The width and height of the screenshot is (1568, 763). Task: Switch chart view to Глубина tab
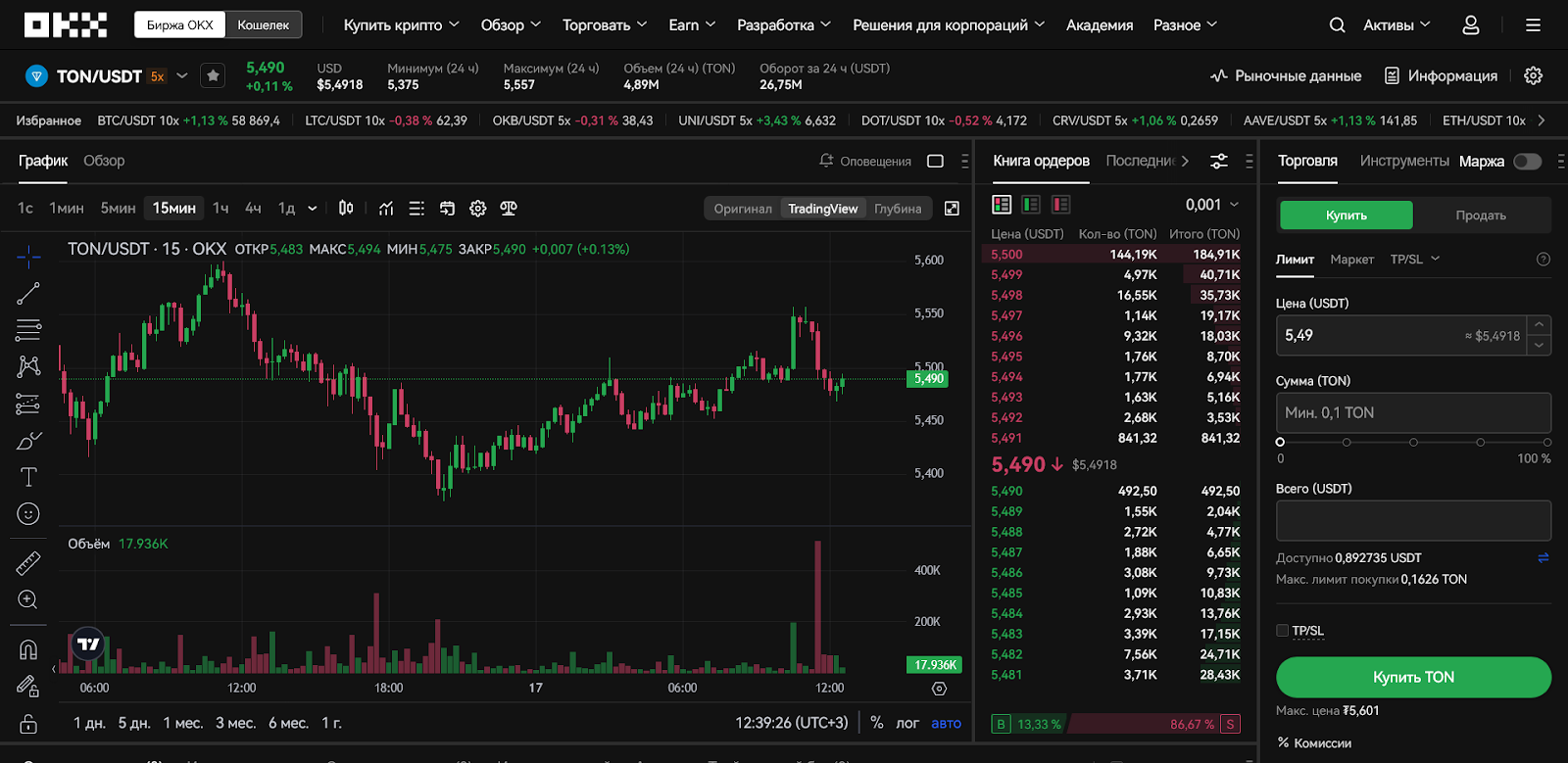click(x=898, y=209)
